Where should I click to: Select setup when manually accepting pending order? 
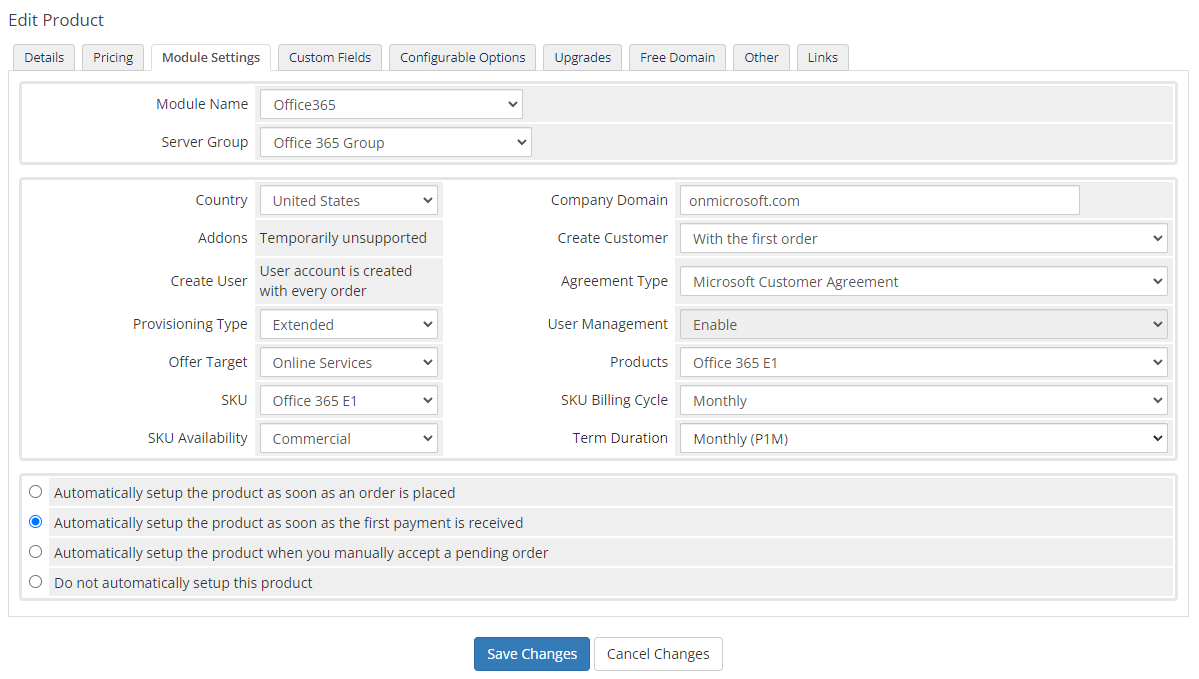[35, 551]
